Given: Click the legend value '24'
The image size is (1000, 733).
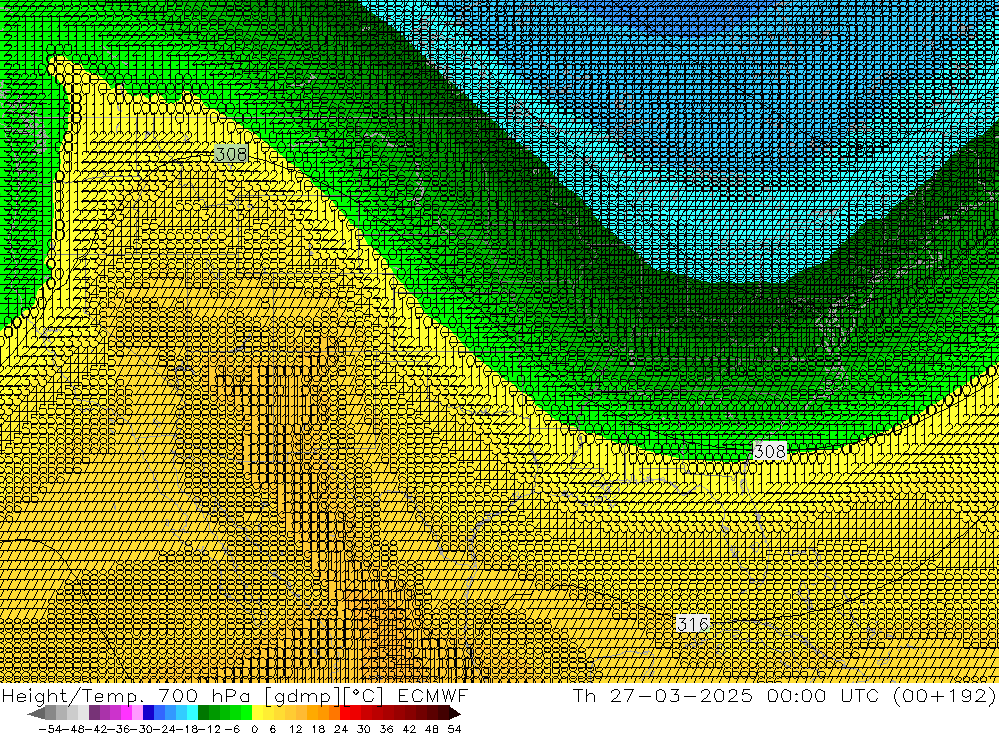Looking at the screenshot, I should pos(341,729).
